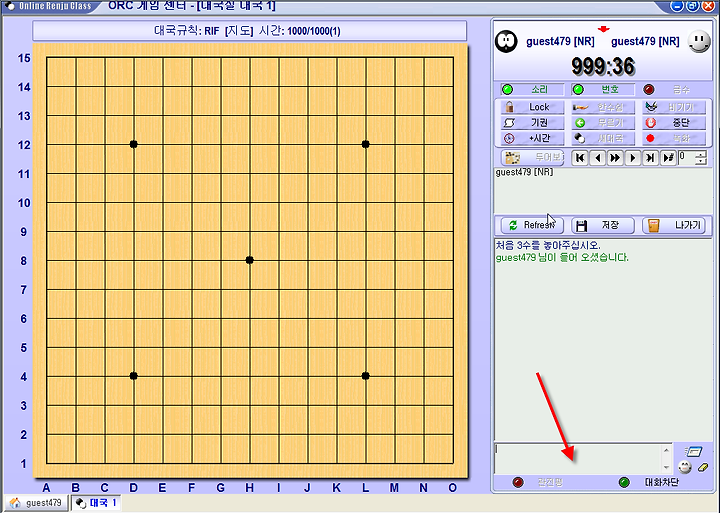Click the 녹화 record red dot button
720x513 pixels.
pos(674,138)
